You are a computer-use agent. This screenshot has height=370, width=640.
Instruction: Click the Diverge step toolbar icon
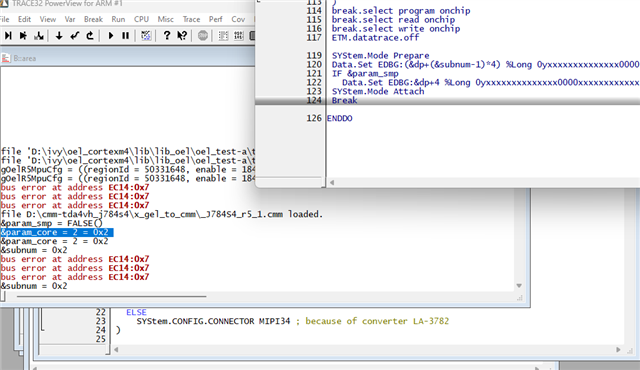click(x=39, y=36)
